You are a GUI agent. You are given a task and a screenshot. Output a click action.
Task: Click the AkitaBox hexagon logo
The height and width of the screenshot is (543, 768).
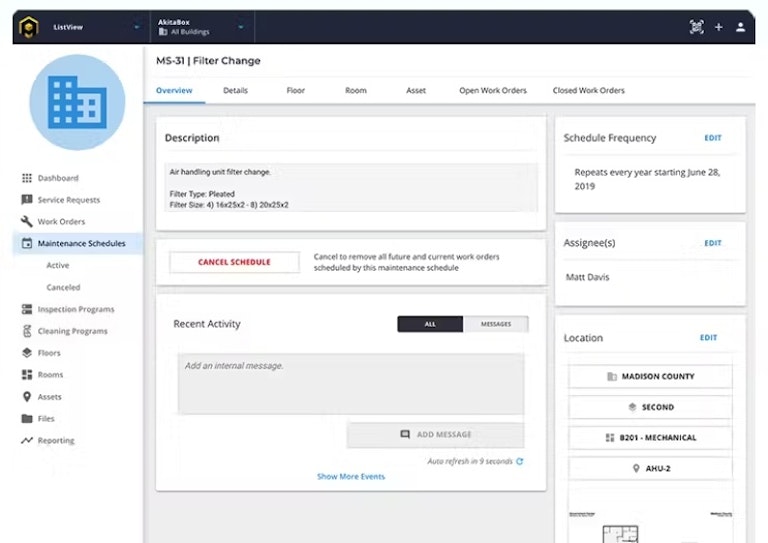coord(28,27)
